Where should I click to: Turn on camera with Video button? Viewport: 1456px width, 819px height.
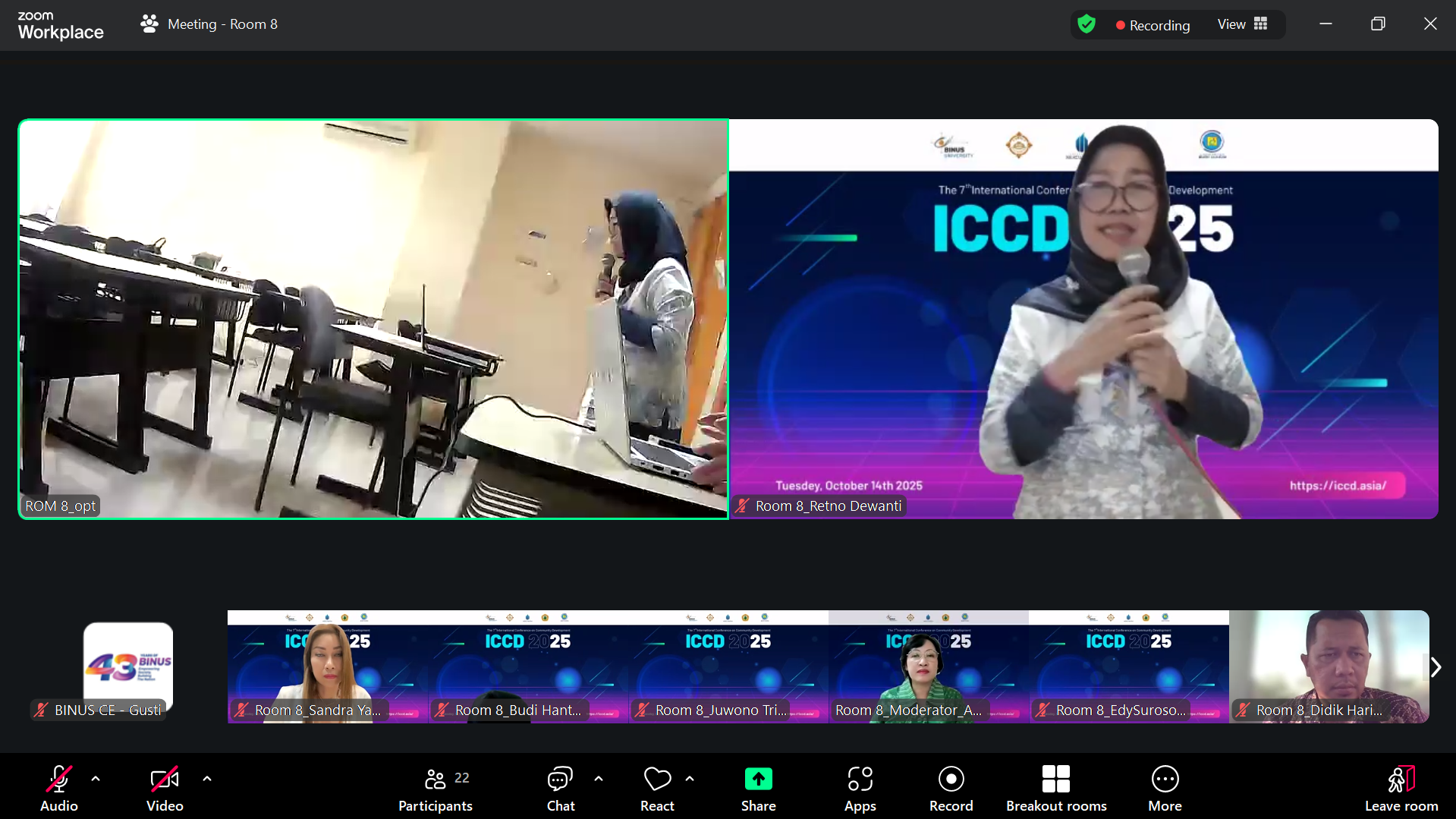[165, 789]
